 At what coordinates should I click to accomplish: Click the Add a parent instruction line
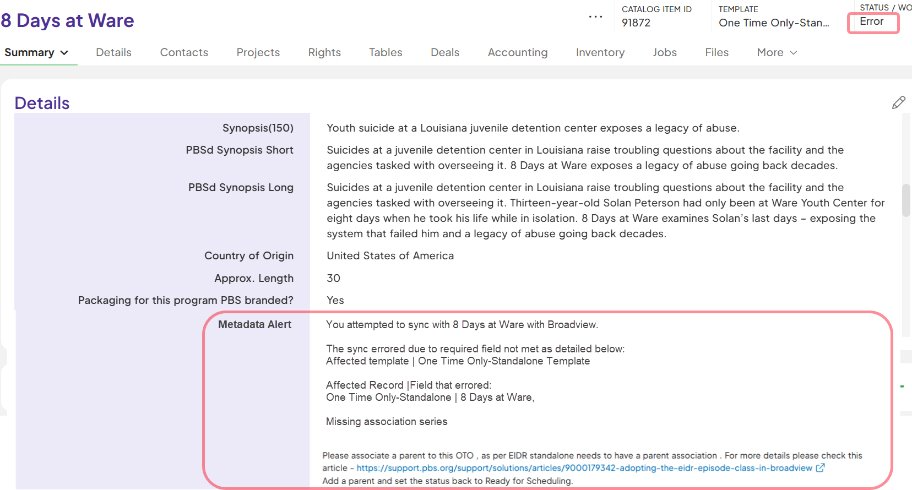click(448, 481)
